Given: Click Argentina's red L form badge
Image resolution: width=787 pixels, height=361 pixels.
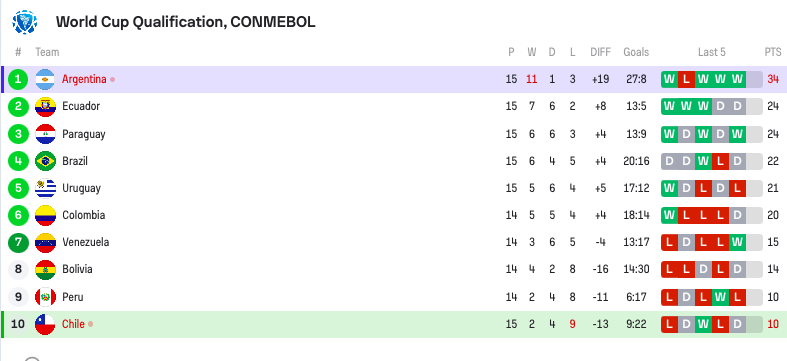Looking at the screenshot, I should 686,79.
